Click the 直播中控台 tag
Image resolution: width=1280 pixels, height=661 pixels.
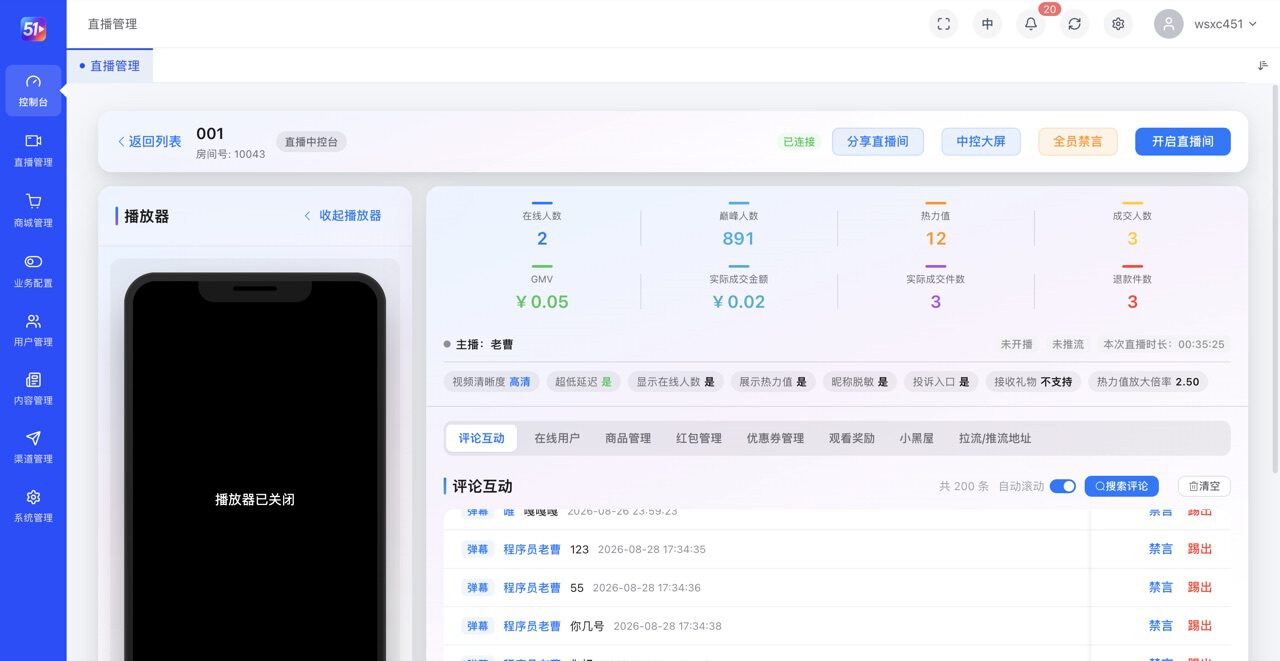311,142
